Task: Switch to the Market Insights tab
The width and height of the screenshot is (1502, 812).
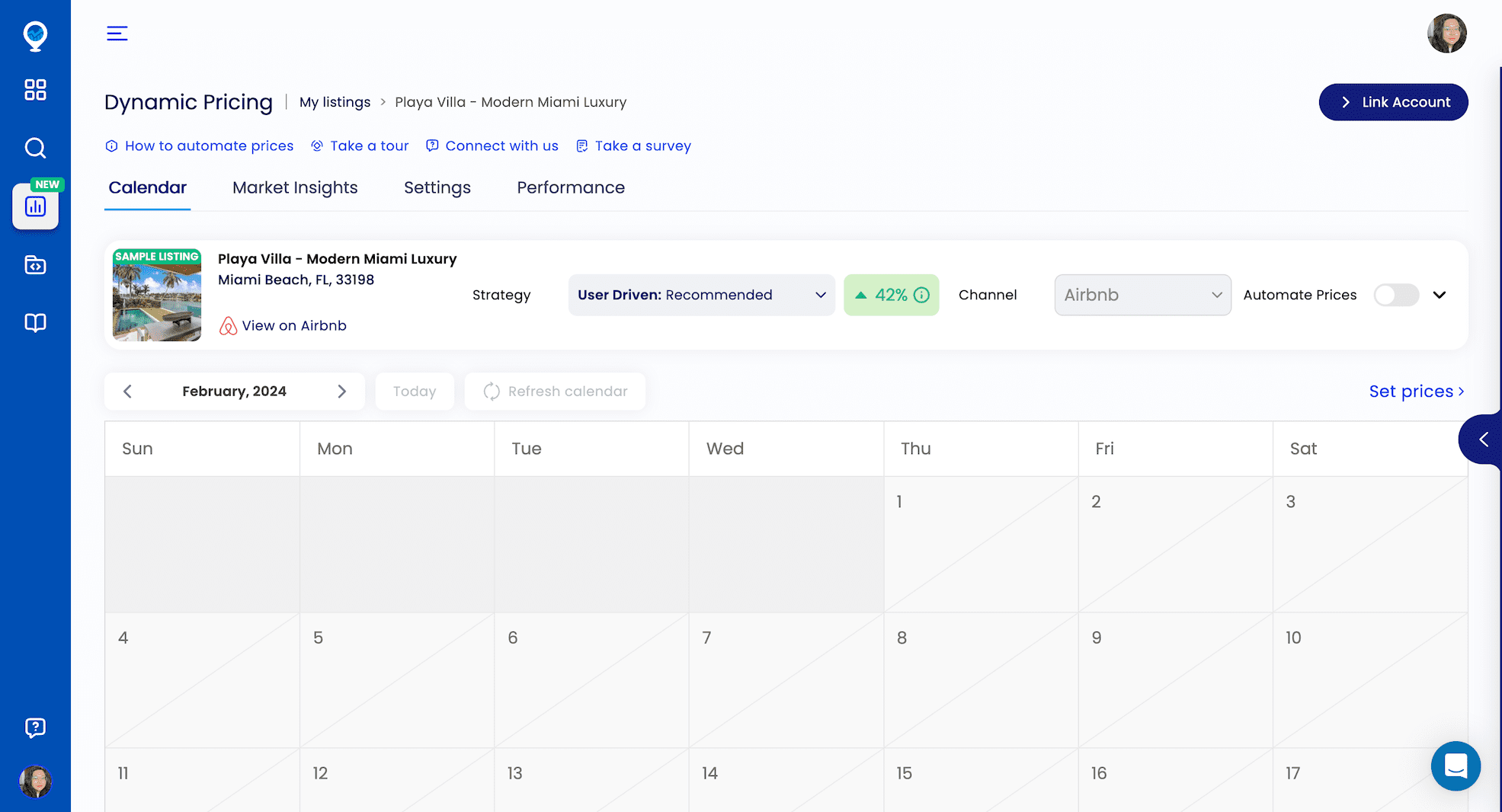Action: 295,187
